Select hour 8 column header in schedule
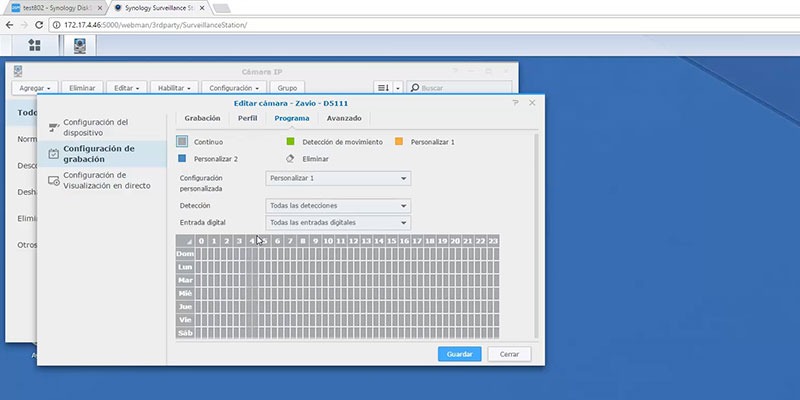The image size is (800, 400). pos(303,241)
